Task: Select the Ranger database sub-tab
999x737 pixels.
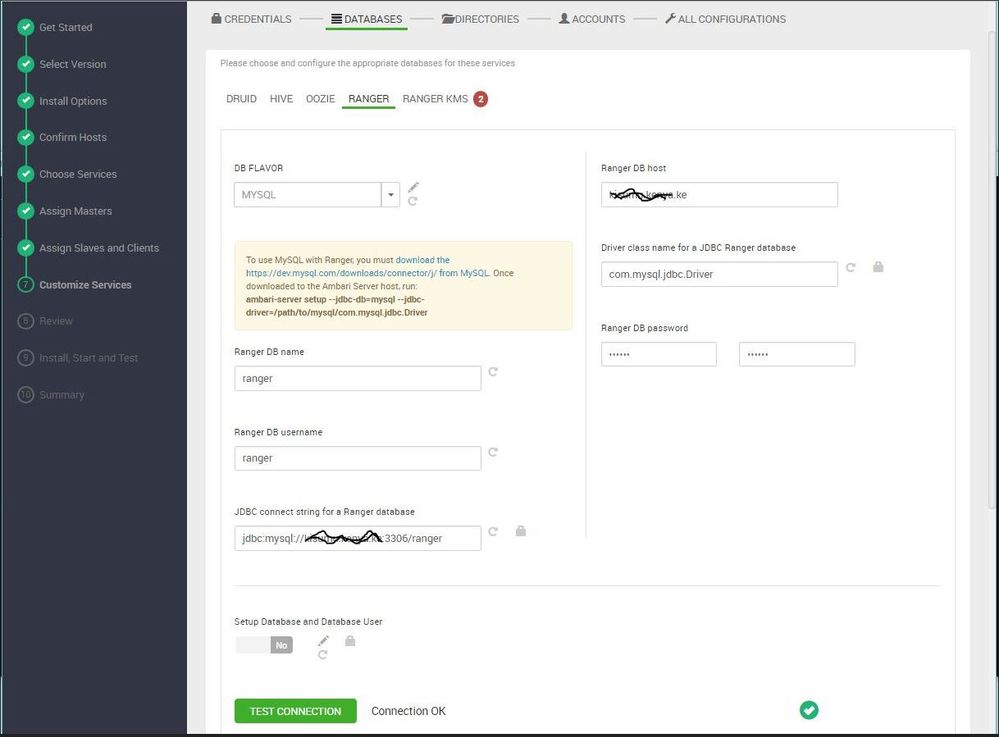Action: pos(368,99)
